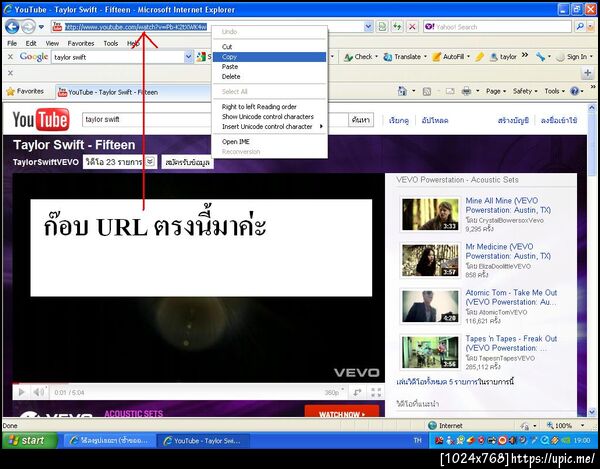Click the video progress bar
Image resolution: width=600 pixels, height=469 pixels.
click(x=198, y=383)
